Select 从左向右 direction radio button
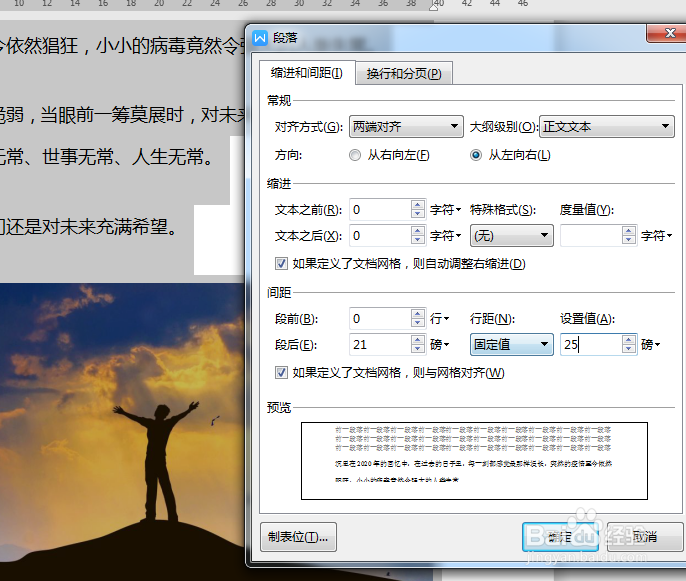This screenshot has height=581, width=686. [x=476, y=155]
